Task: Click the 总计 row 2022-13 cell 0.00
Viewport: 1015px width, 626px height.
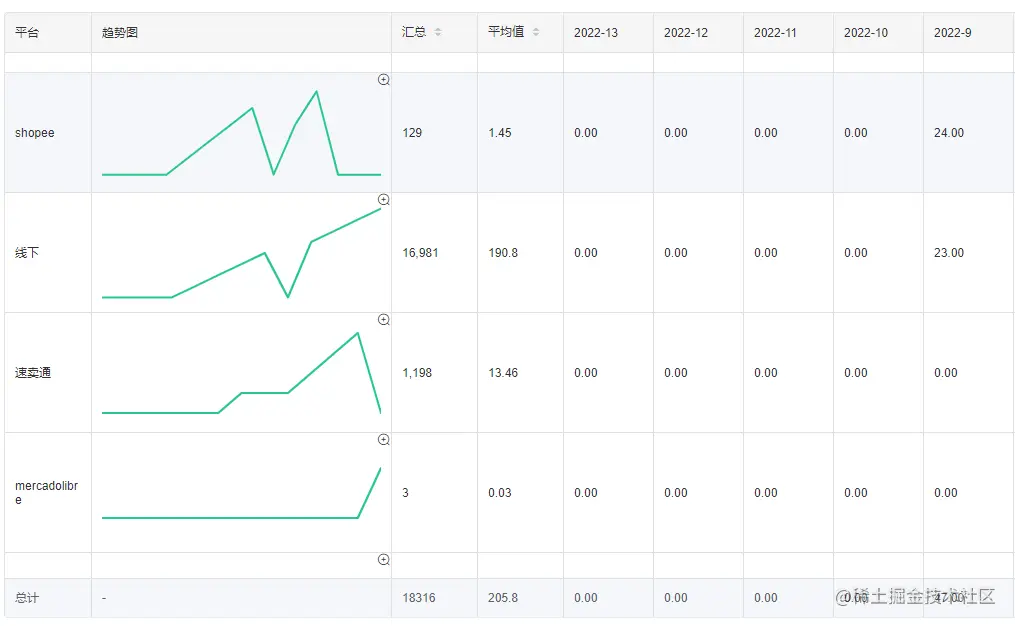Action: [x=586, y=598]
